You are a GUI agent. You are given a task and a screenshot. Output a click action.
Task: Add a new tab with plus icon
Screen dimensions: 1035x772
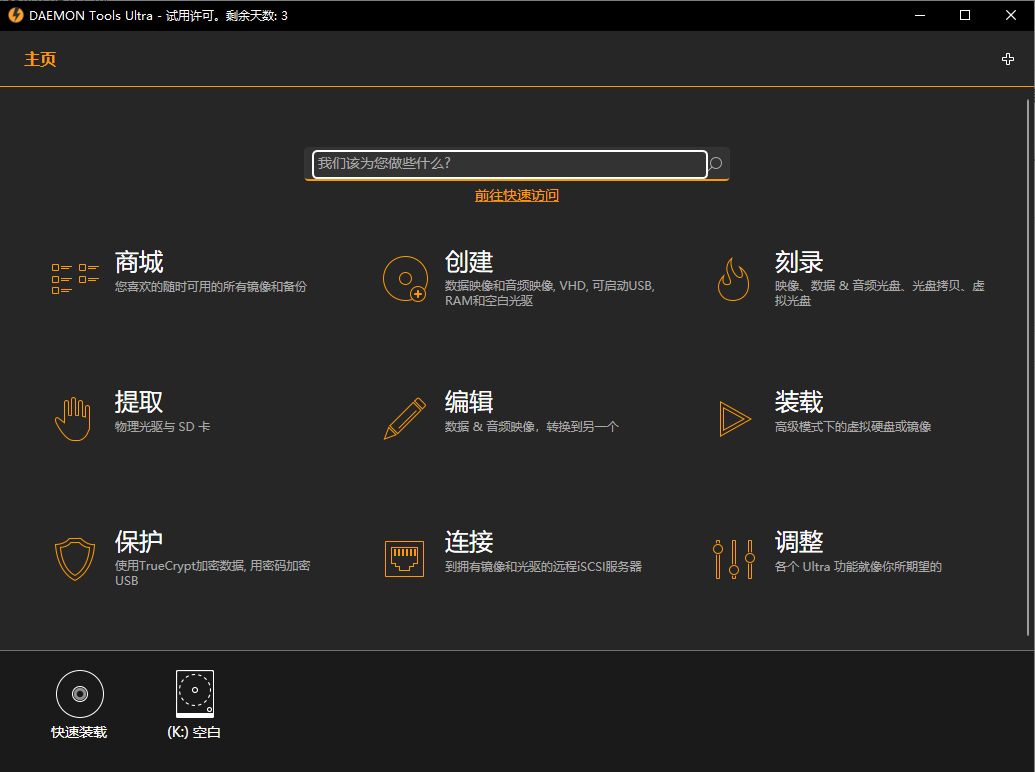coord(1007,59)
